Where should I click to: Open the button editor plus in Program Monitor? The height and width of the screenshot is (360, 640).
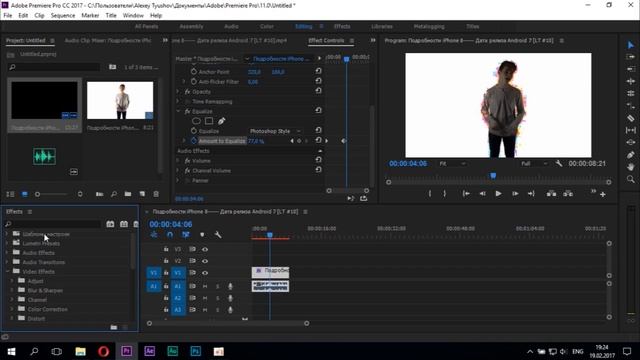tap(603, 195)
